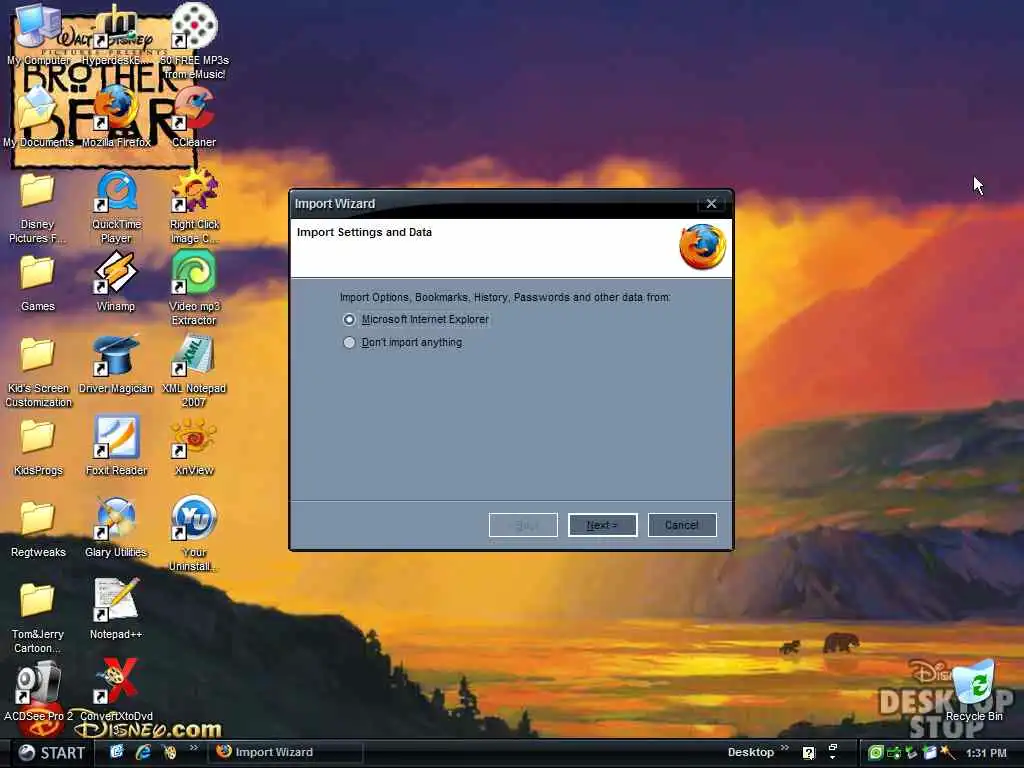Close the Import Wizard with X button
The image size is (1024, 768).
[x=711, y=204]
